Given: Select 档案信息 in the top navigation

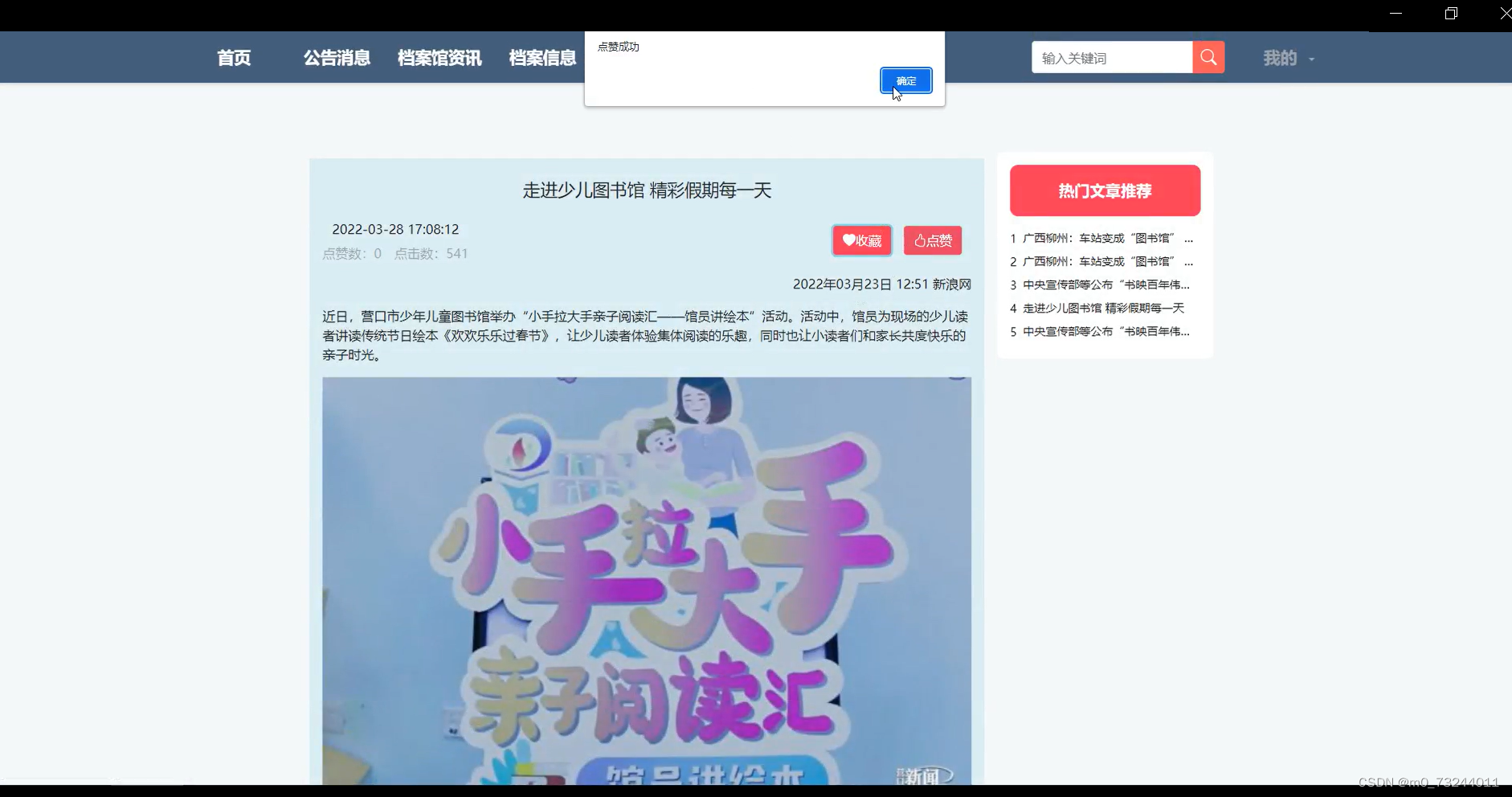Looking at the screenshot, I should coord(542,58).
